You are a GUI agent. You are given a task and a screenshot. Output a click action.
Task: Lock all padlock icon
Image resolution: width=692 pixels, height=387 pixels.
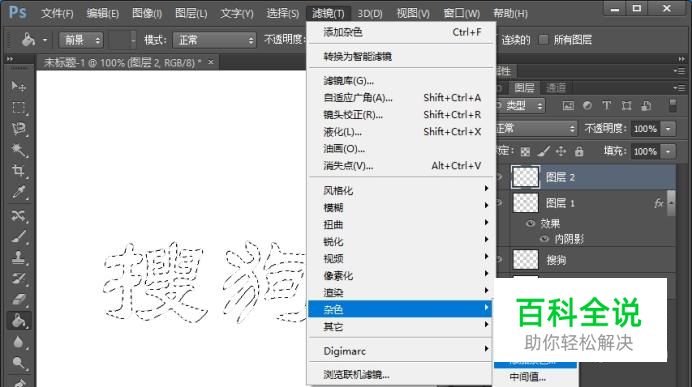point(579,152)
